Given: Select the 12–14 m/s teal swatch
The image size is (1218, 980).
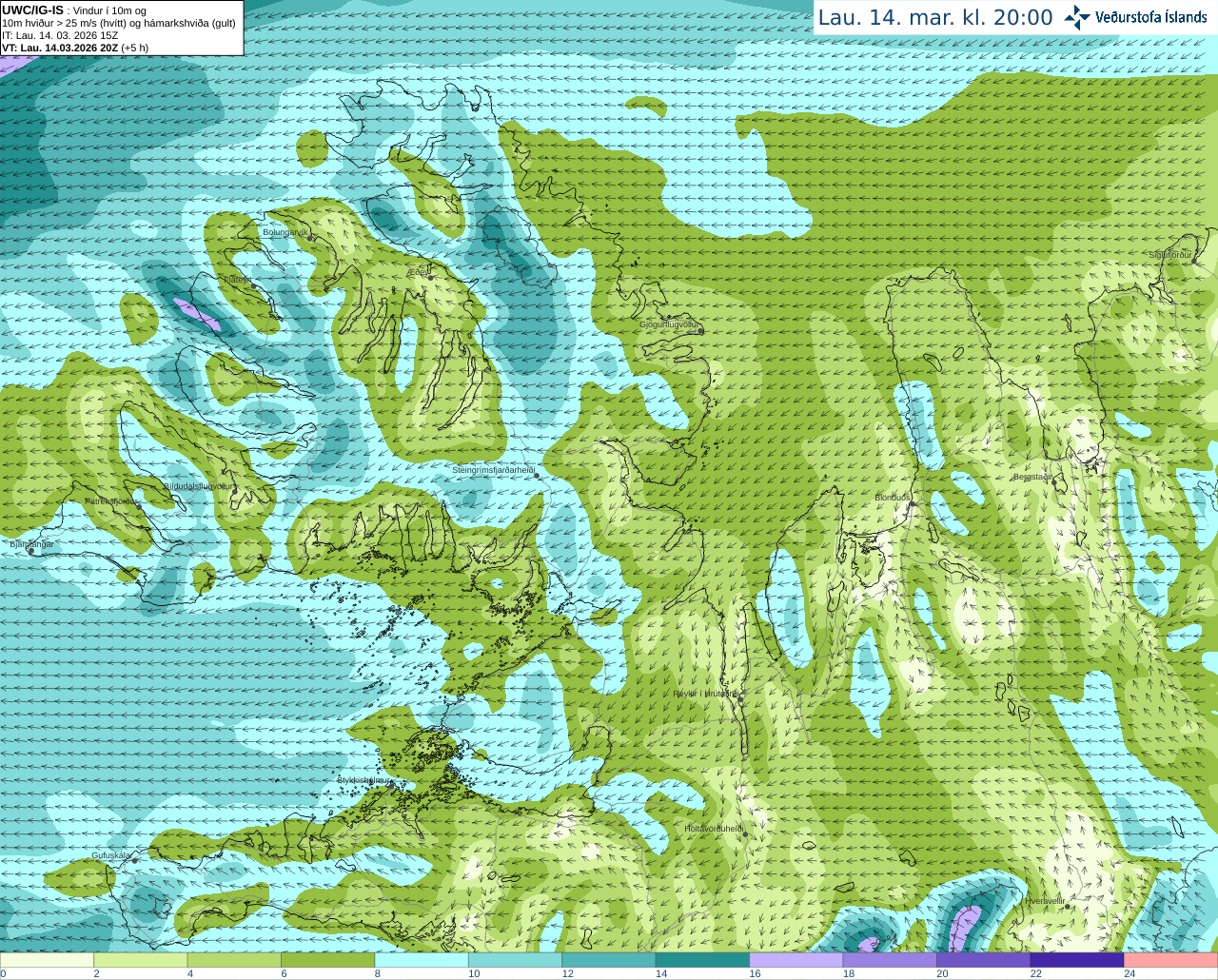Looking at the screenshot, I should 609,960.
